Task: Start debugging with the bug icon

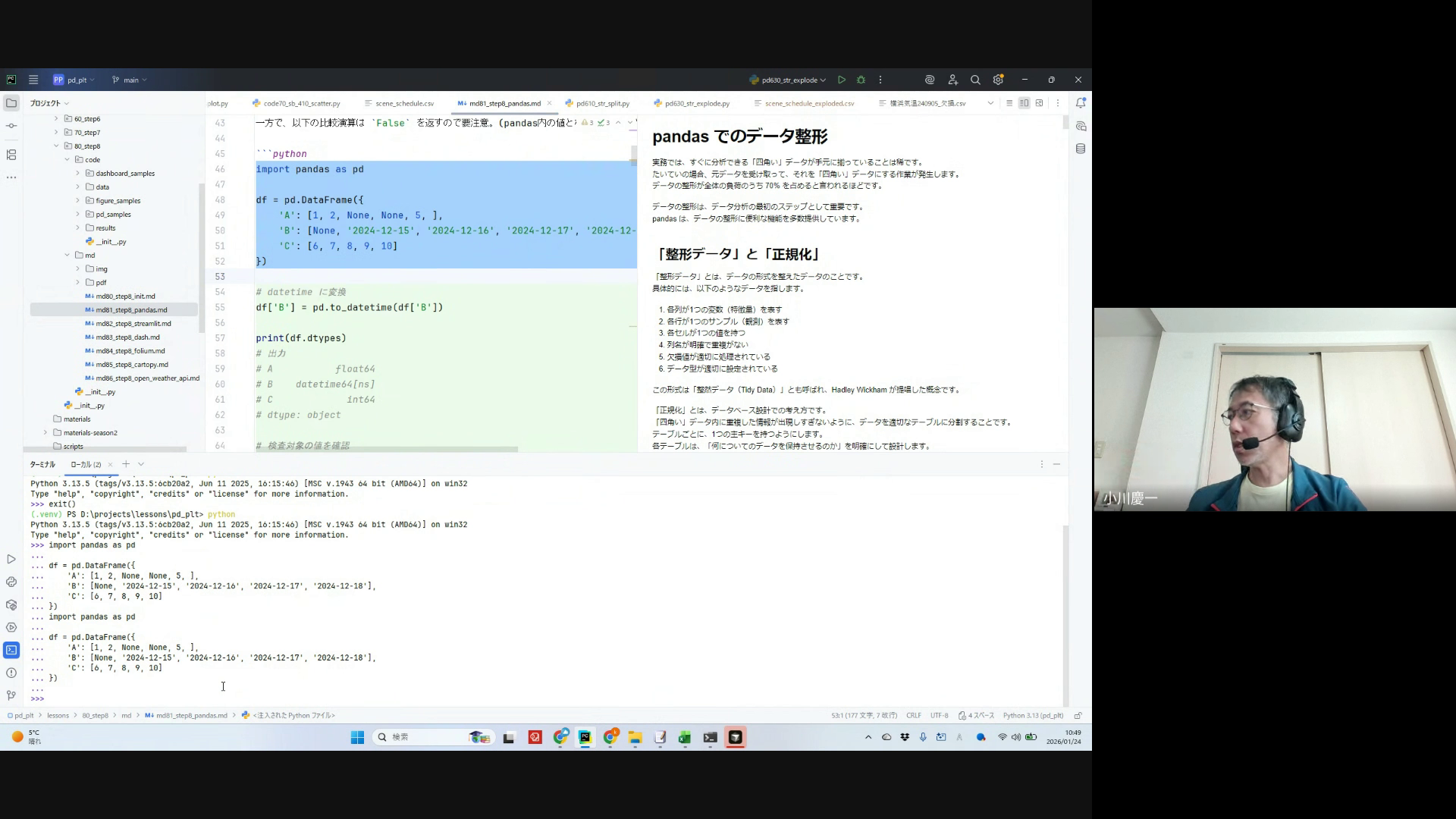Action: (861, 80)
